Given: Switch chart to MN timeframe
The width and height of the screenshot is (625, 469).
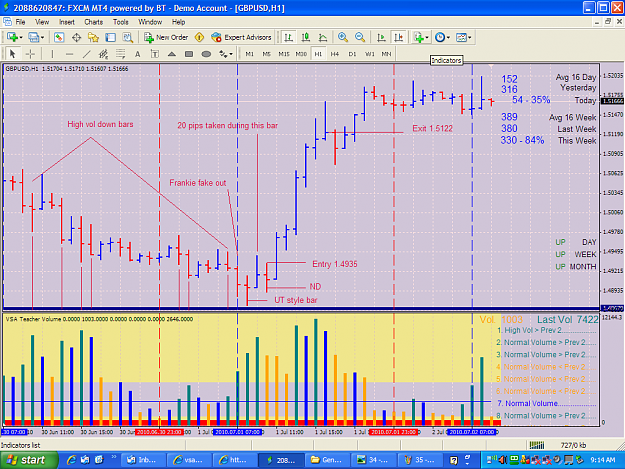Looking at the screenshot, I should pyautogui.click(x=386, y=54).
